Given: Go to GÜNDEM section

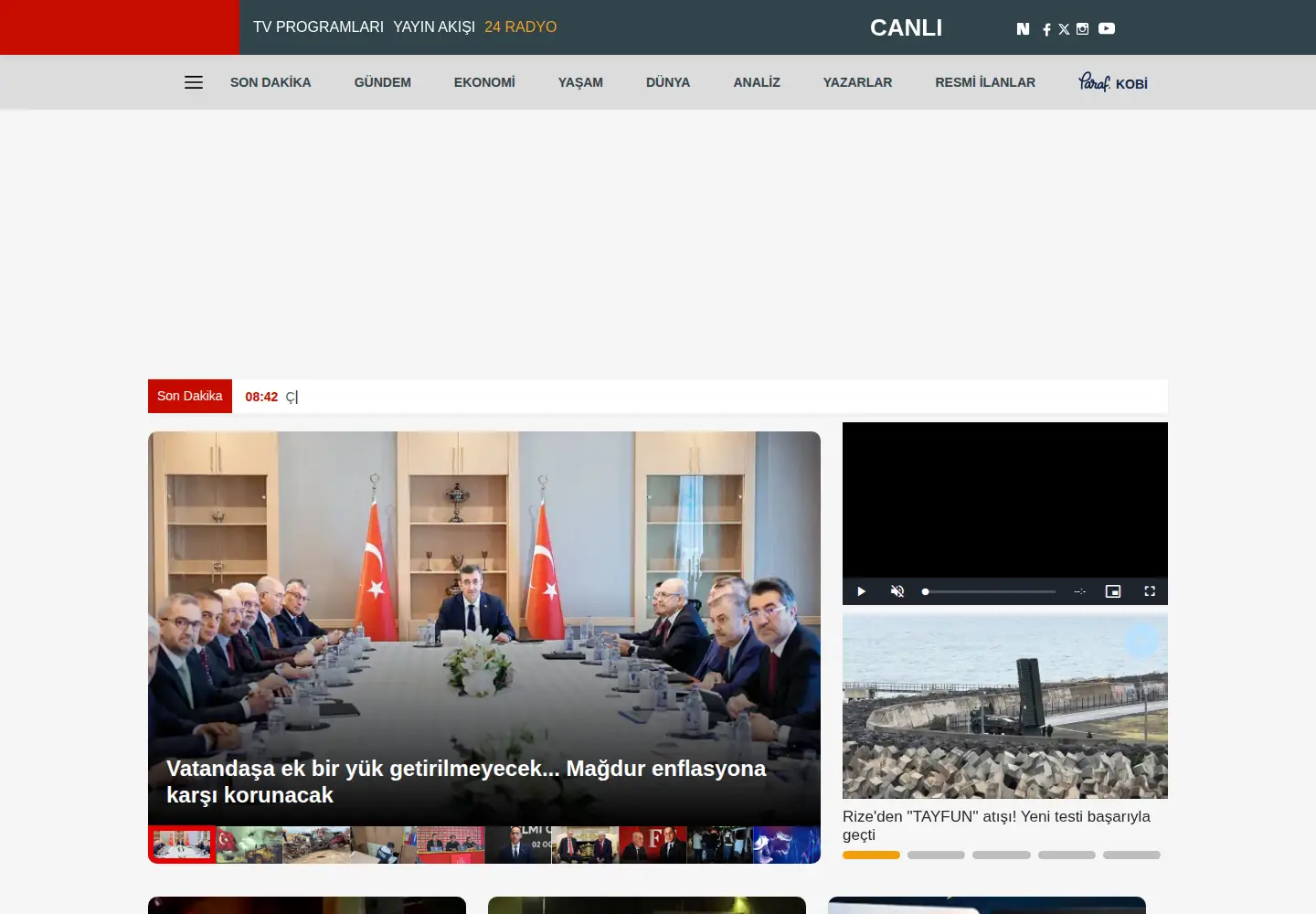Looking at the screenshot, I should click(x=382, y=82).
